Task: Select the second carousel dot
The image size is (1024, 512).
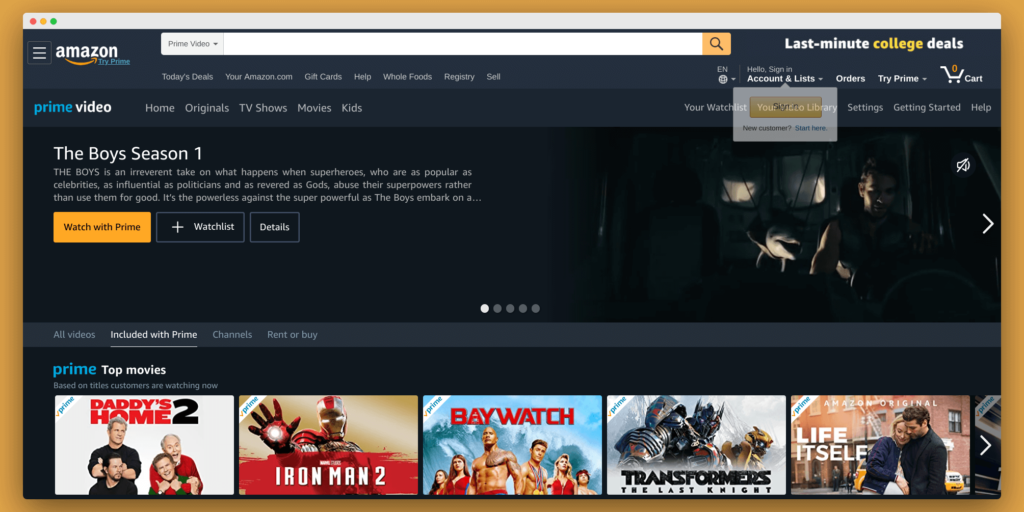Action: 498,308
